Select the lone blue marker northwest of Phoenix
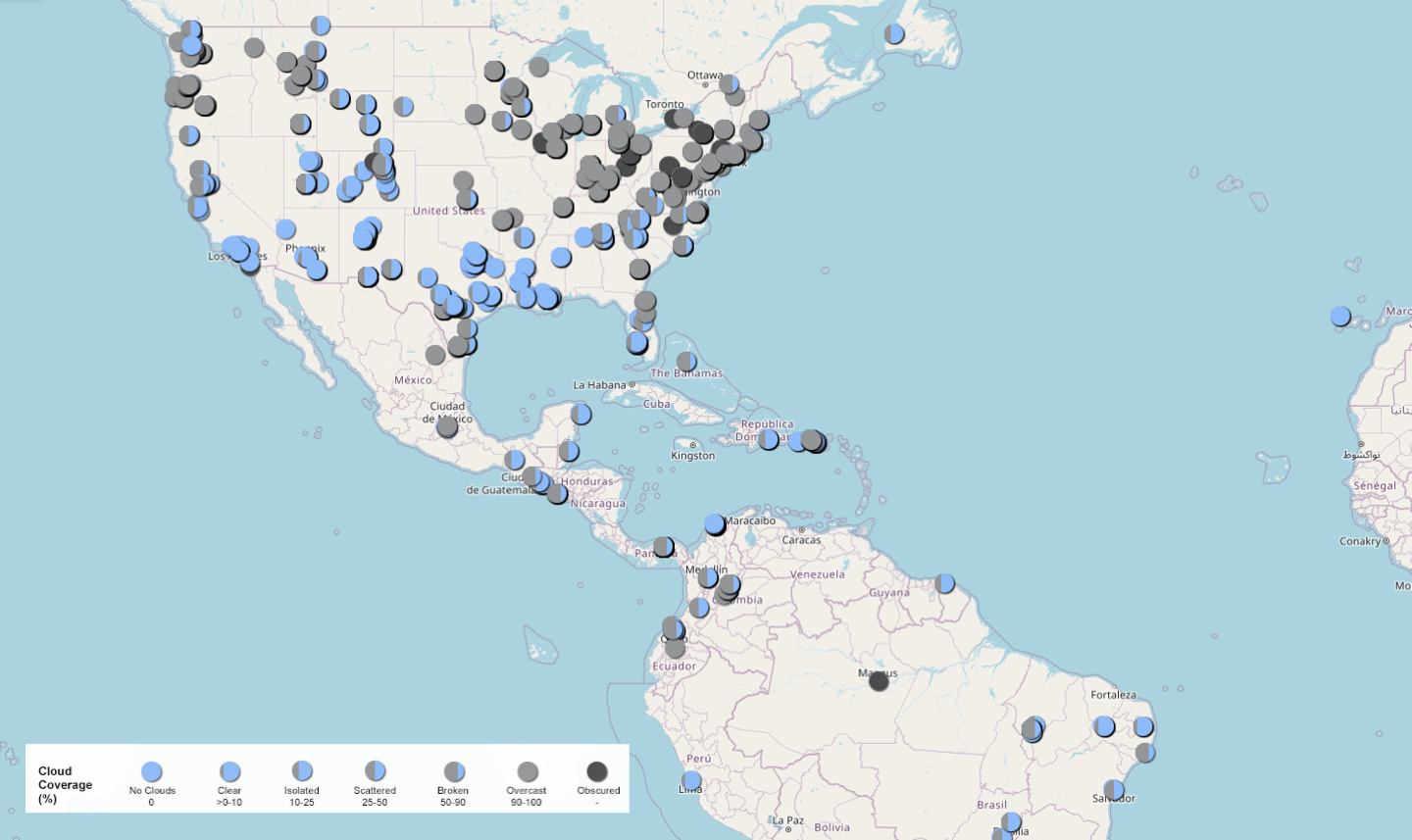1412x840 pixels. [x=285, y=229]
